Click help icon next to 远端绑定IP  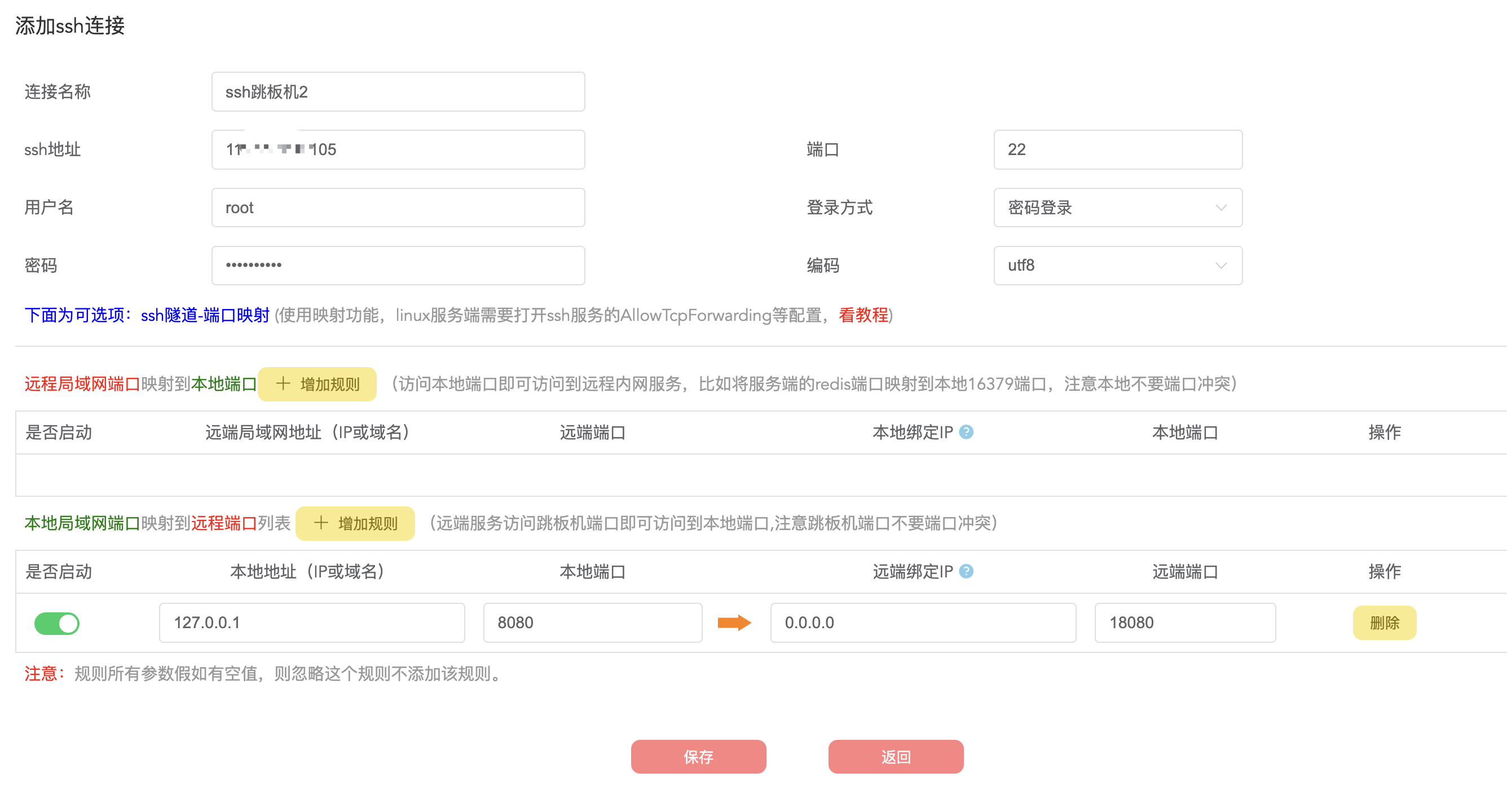tap(967, 571)
